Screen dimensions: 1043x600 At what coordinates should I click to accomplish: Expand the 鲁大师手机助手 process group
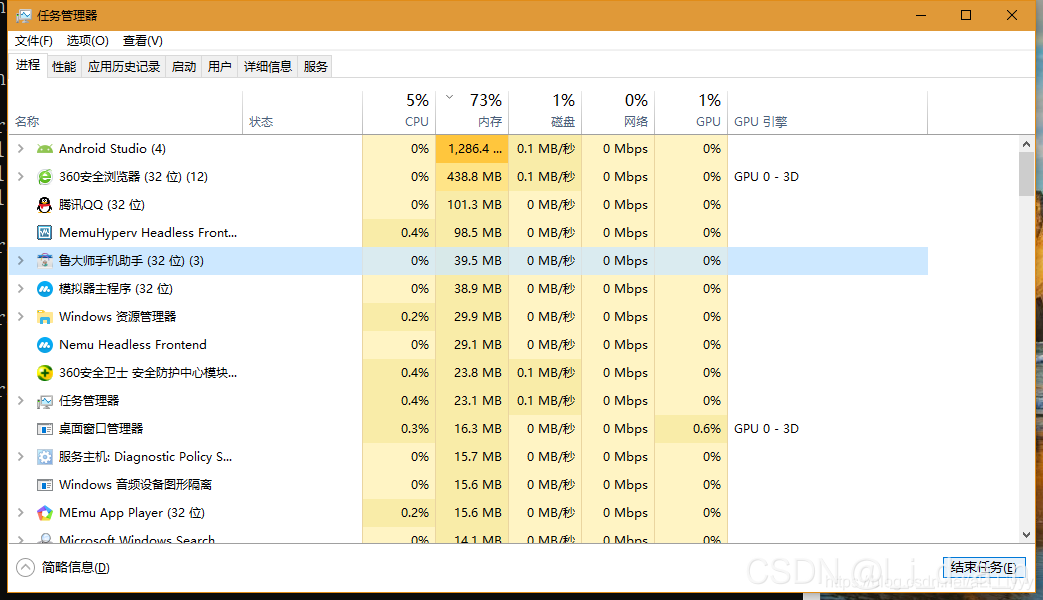click(x=21, y=261)
